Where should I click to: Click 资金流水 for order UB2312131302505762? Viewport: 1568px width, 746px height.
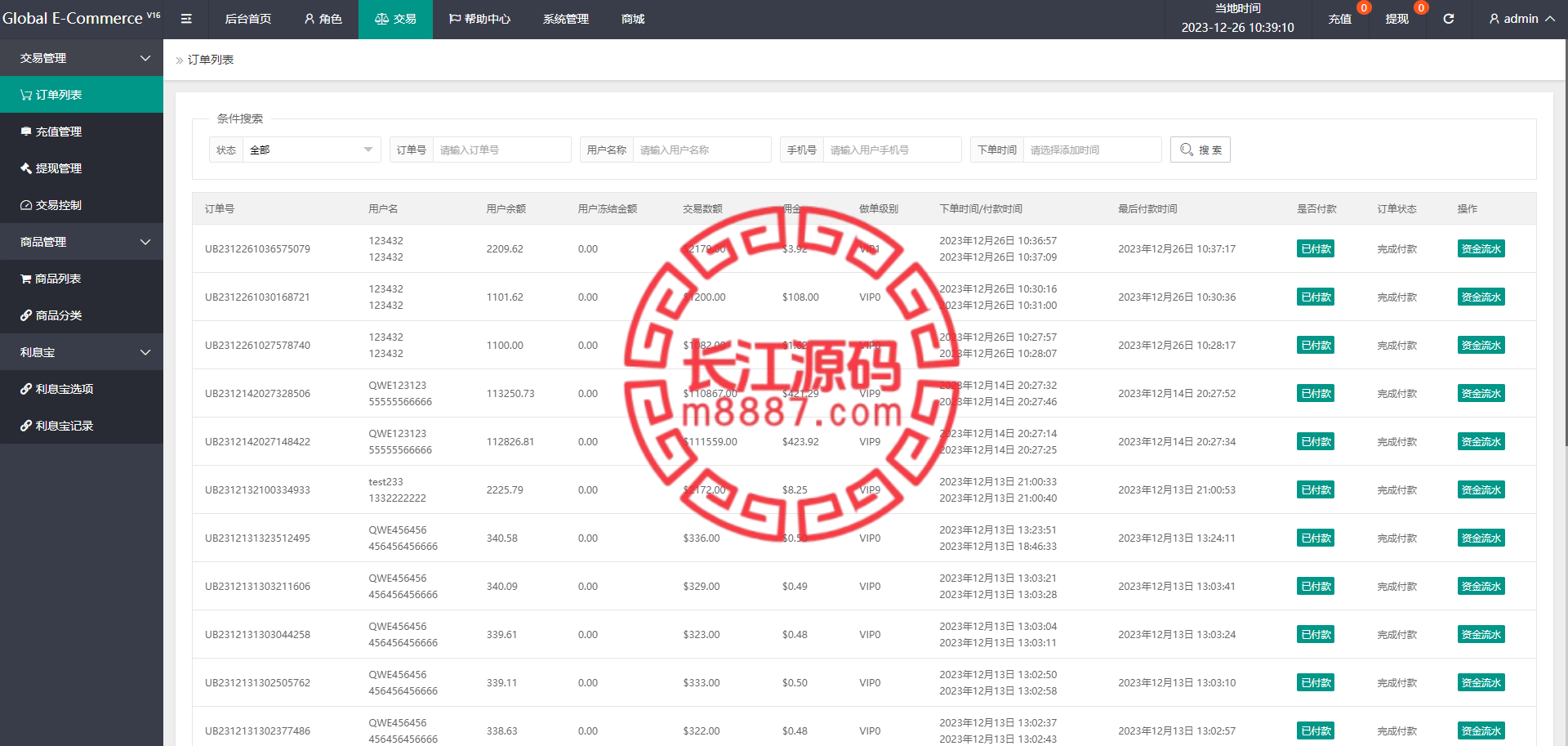pyautogui.click(x=1481, y=682)
